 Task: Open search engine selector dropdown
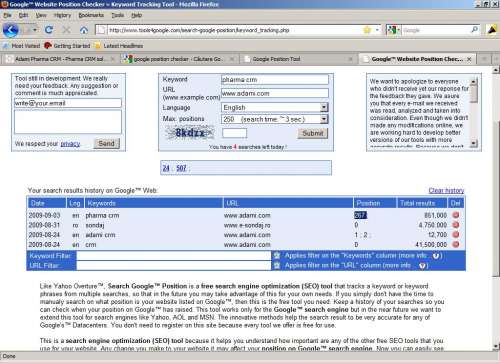pos(393,30)
